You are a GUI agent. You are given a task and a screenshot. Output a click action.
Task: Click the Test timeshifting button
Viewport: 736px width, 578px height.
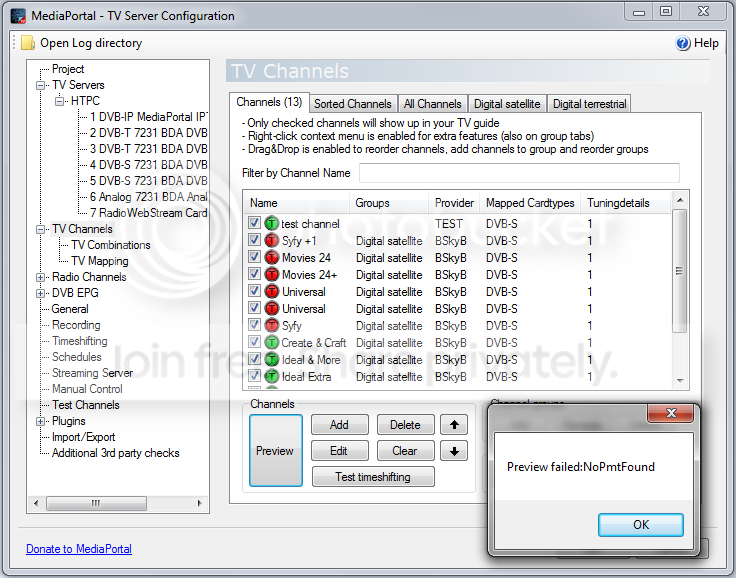(x=373, y=477)
